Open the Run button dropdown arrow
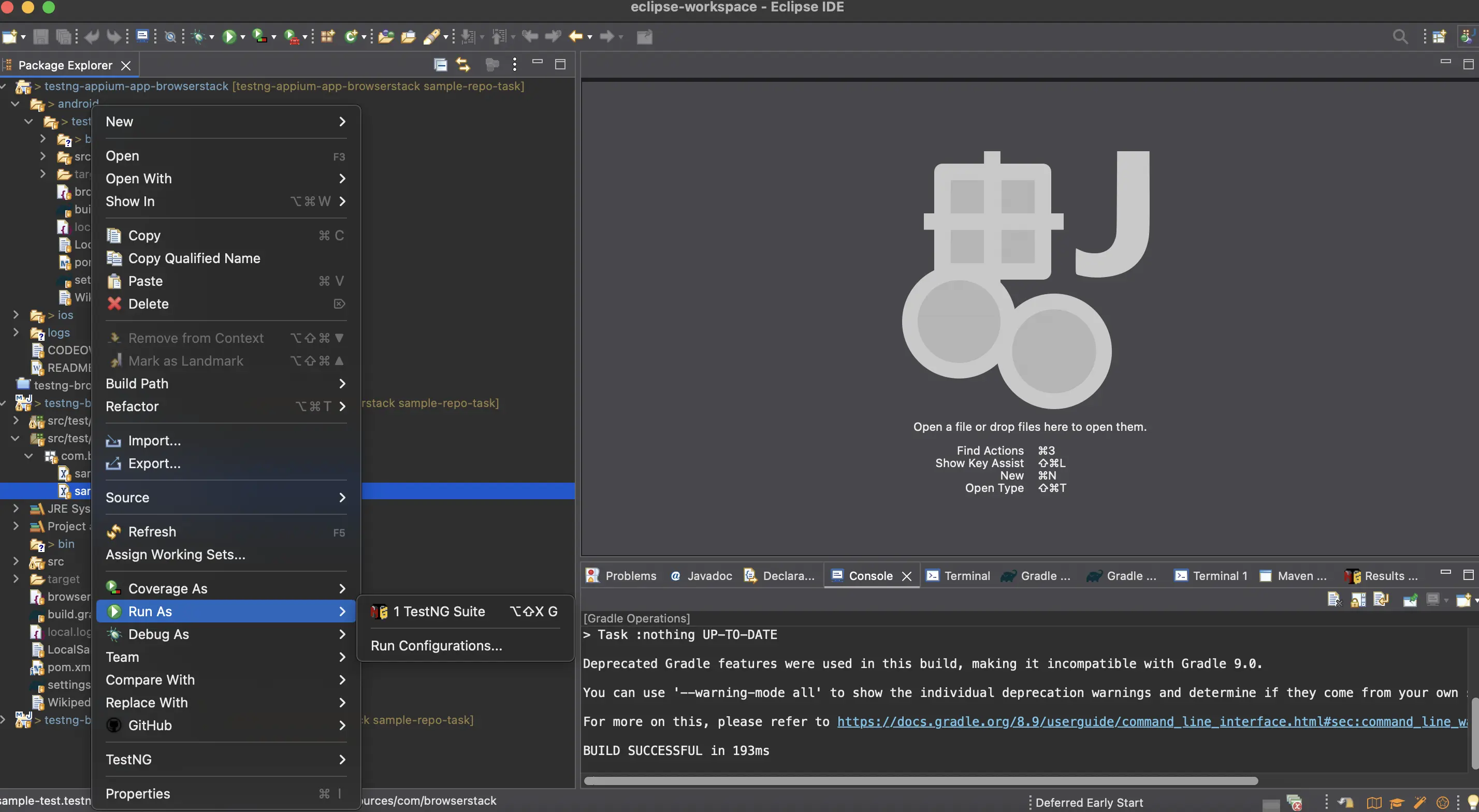The width and height of the screenshot is (1479, 812). (x=243, y=37)
